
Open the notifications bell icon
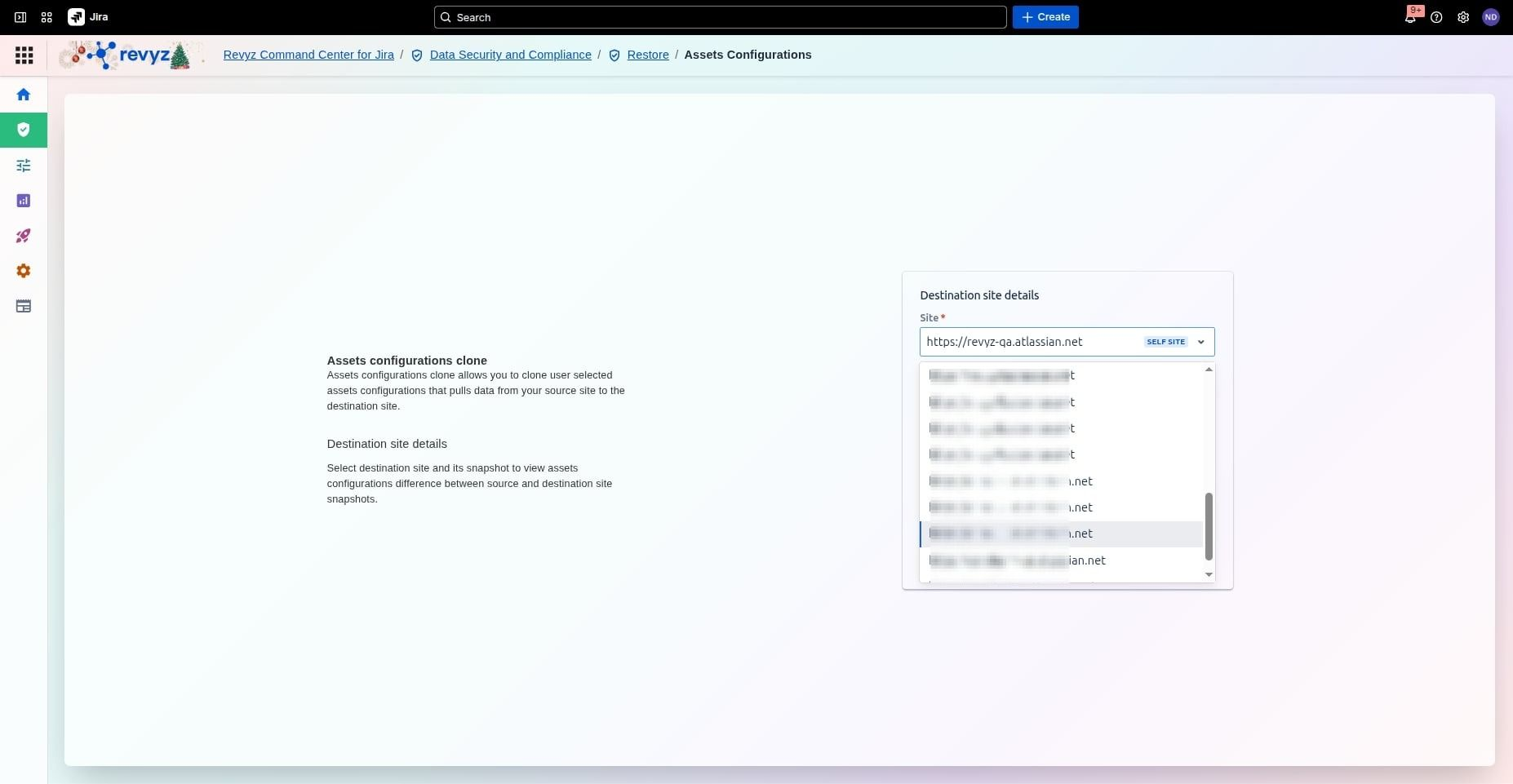pos(1410,17)
